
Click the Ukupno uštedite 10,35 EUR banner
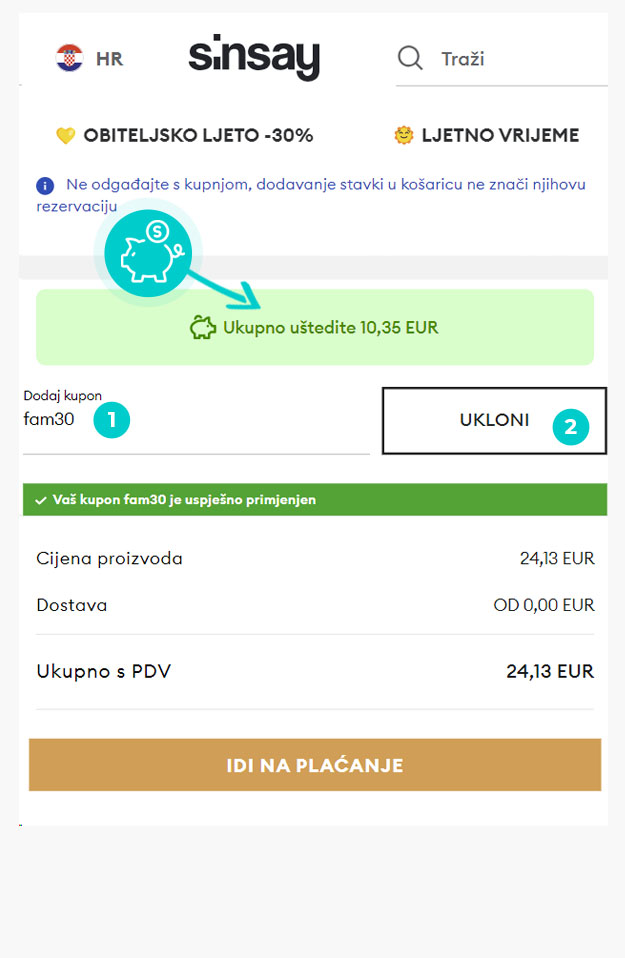pos(315,327)
